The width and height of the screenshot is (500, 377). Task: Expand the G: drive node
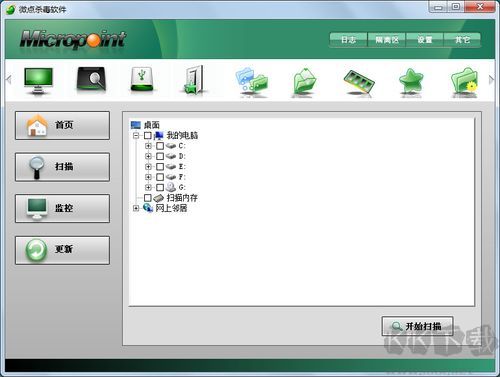(148, 187)
